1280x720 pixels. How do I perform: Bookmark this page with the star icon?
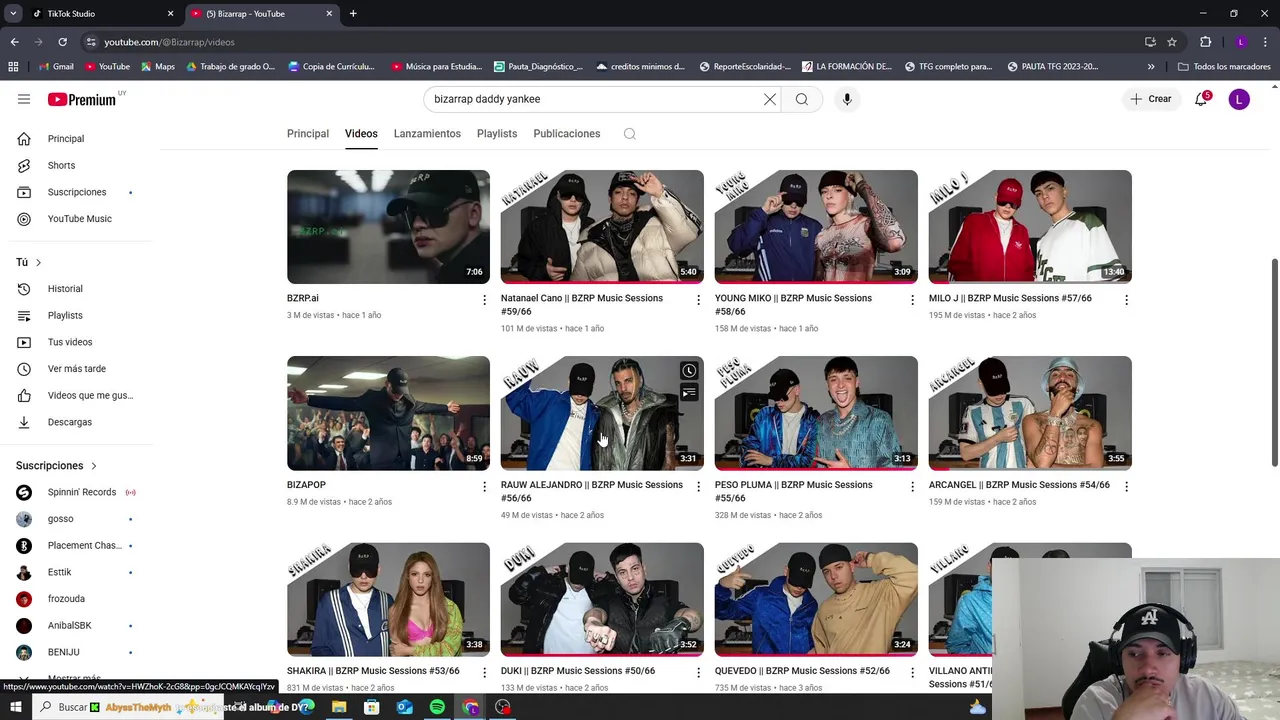click(1172, 42)
